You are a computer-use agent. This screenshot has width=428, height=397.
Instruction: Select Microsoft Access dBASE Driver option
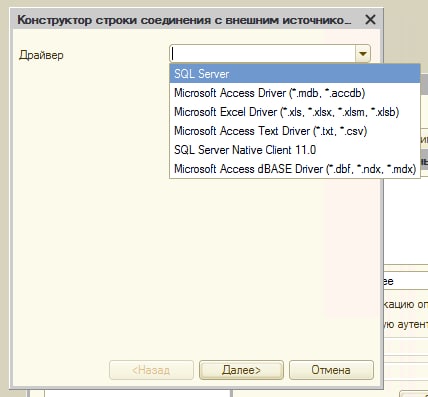click(295, 169)
